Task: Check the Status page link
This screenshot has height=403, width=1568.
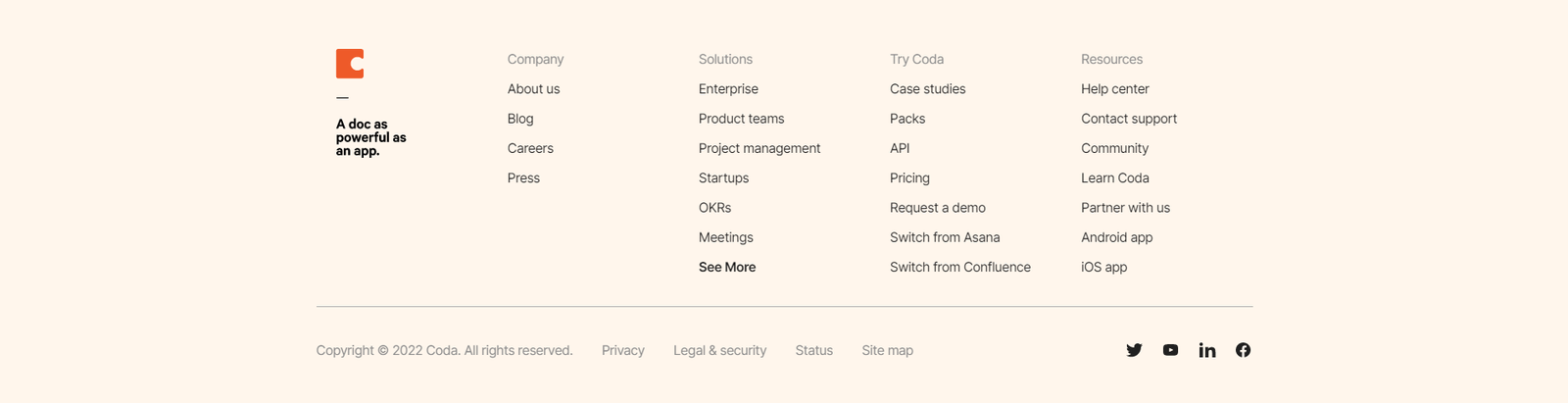Action: pyautogui.click(x=813, y=350)
